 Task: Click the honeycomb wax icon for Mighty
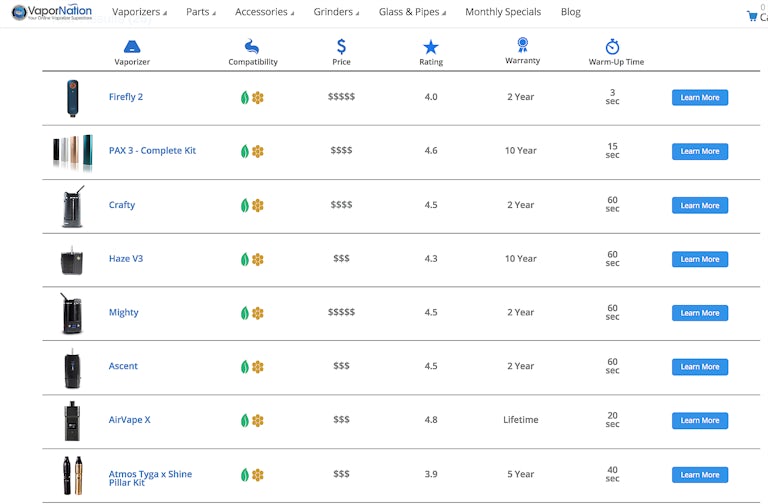(258, 313)
